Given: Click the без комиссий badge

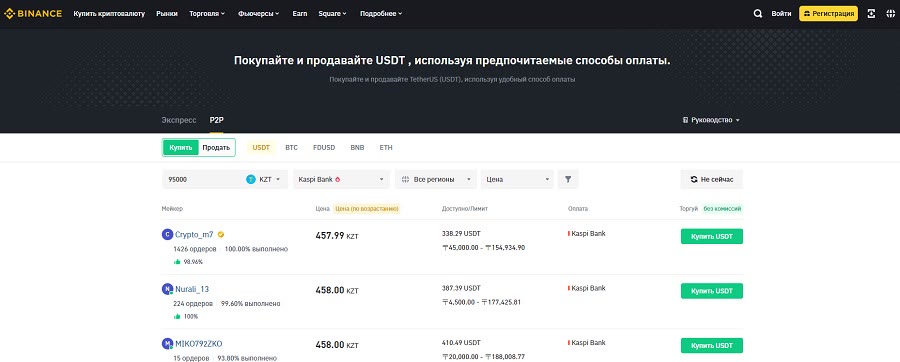Looking at the screenshot, I should (x=722, y=209).
